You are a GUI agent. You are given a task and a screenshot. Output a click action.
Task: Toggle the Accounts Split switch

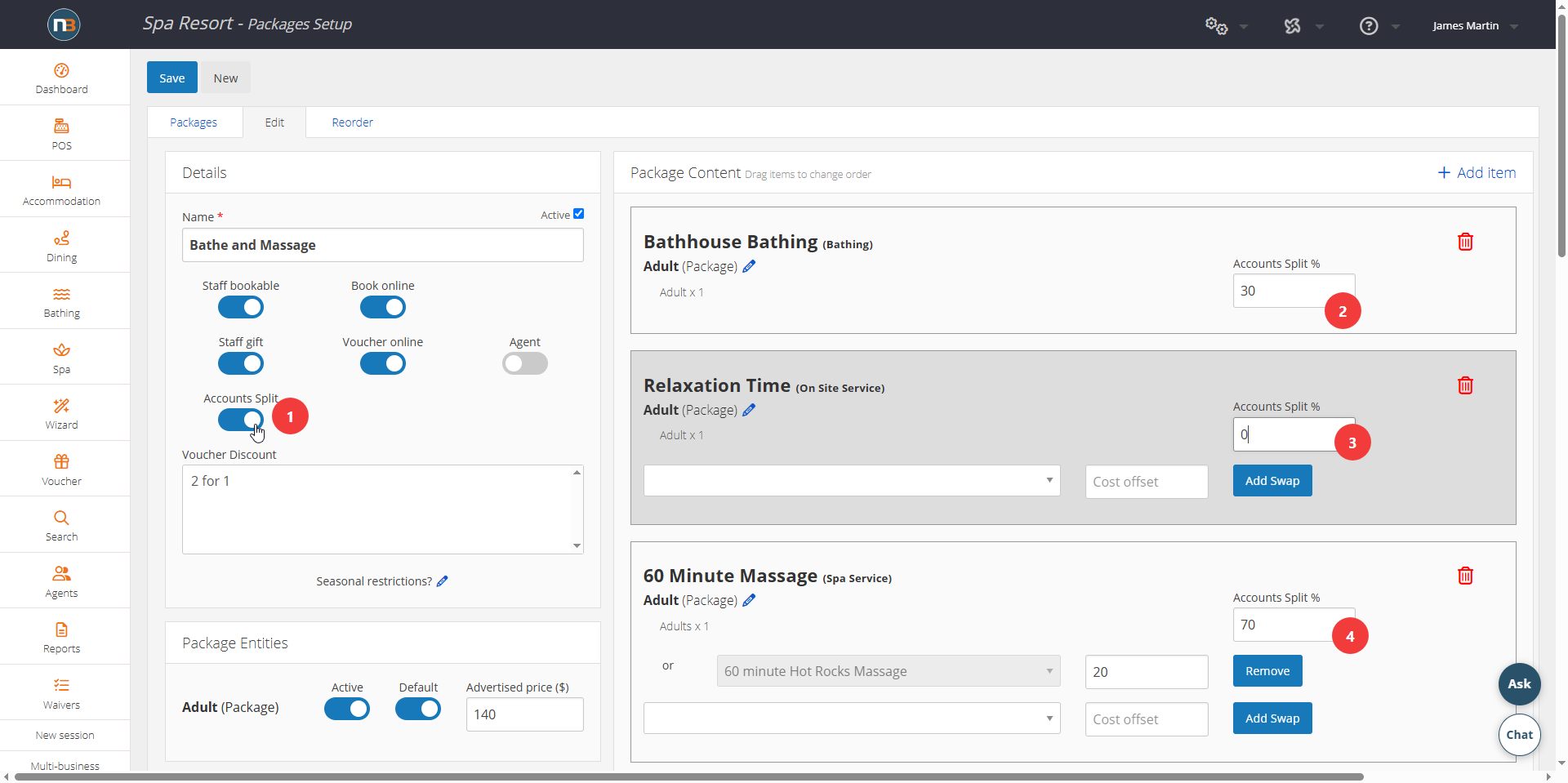coord(241,420)
